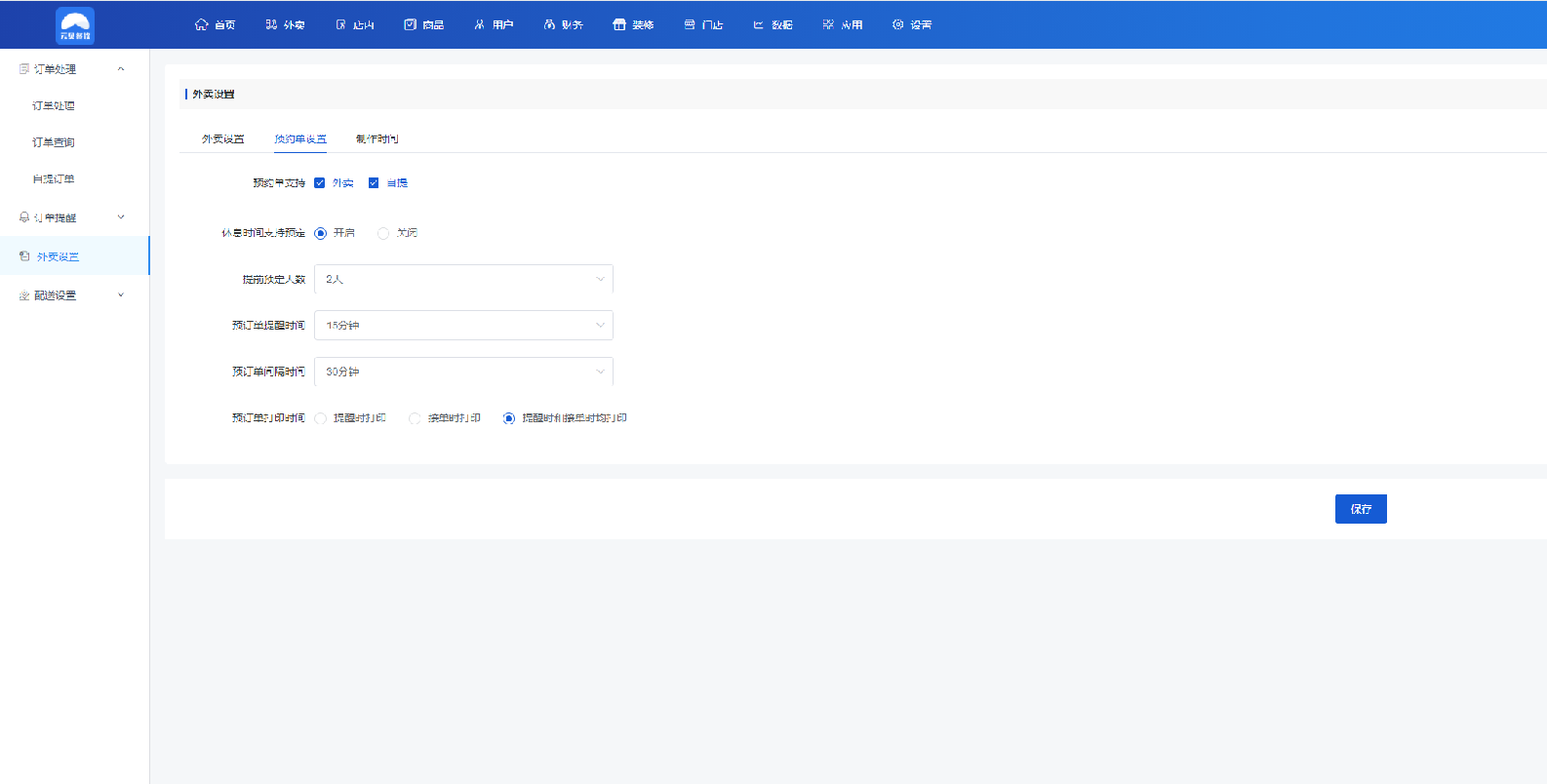Image resolution: width=1547 pixels, height=784 pixels.
Task: Choose the 提醒时打印 radio option
Action: [x=321, y=418]
